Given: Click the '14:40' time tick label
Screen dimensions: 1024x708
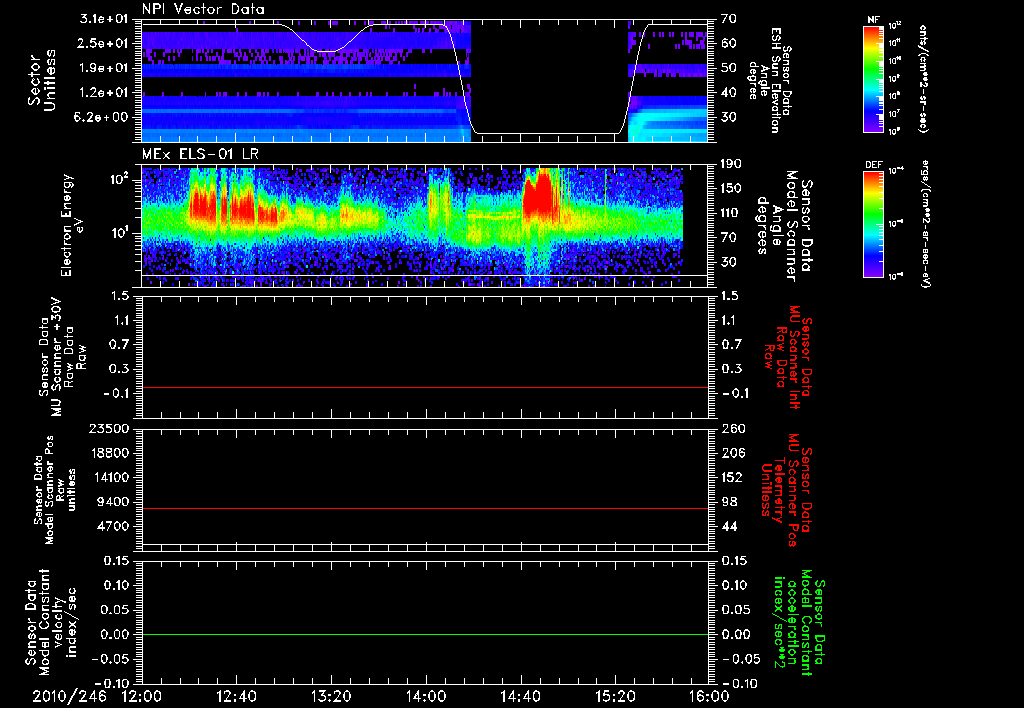Looking at the screenshot, I should pyautogui.click(x=520, y=697).
